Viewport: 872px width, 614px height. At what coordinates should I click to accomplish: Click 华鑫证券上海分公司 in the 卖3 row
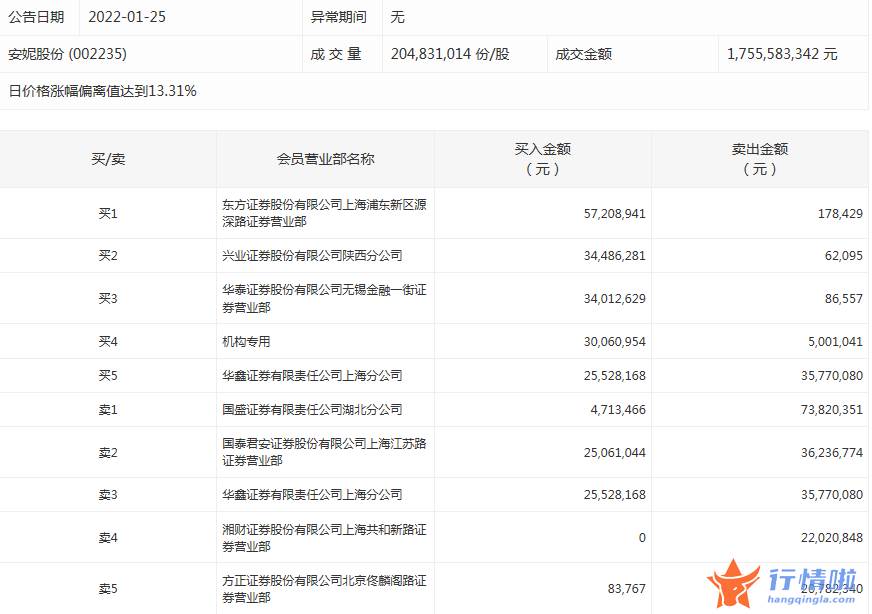tap(312, 495)
